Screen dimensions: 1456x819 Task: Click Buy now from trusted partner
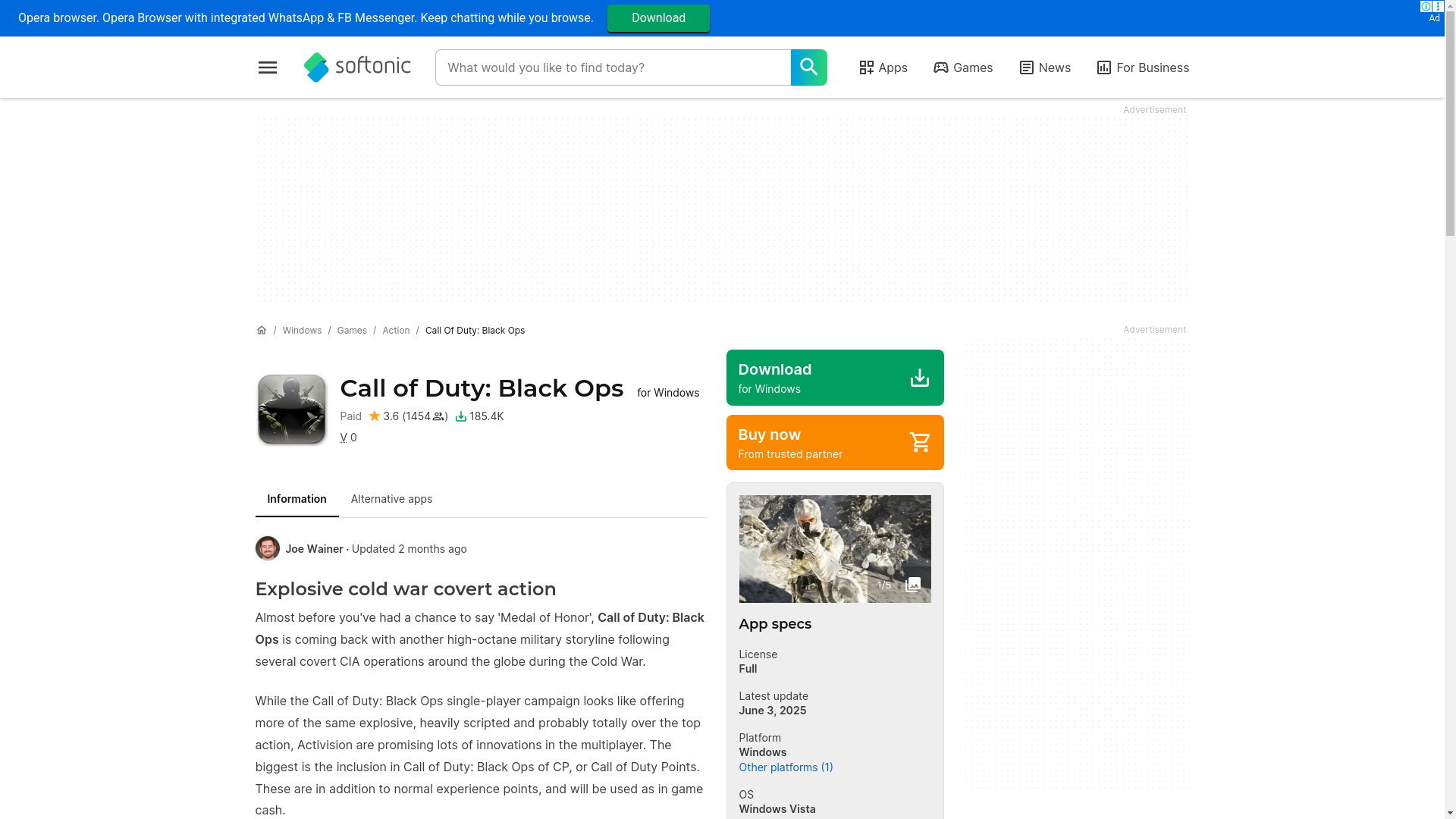(x=835, y=442)
